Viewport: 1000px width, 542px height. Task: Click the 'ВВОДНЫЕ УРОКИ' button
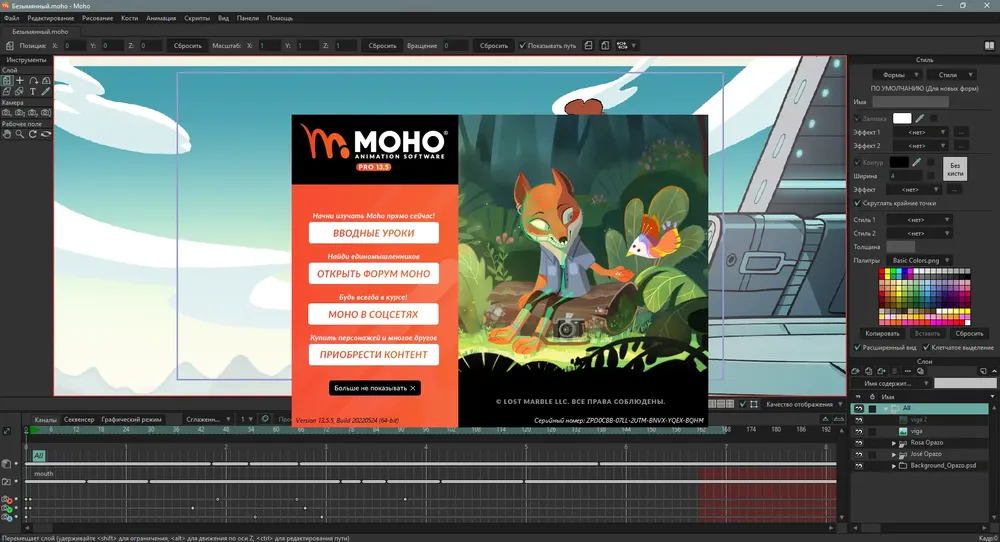coord(374,233)
